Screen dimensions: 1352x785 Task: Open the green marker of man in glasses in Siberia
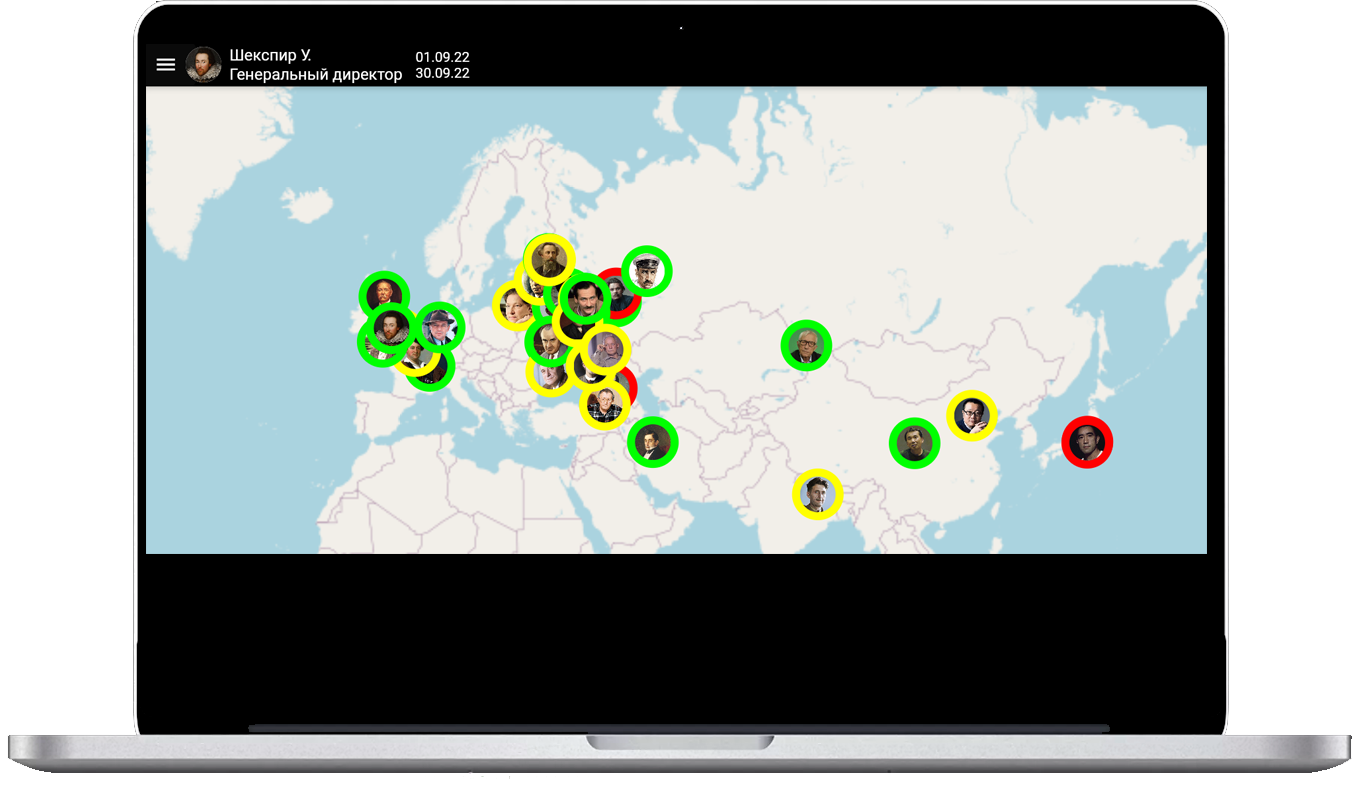(806, 346)
